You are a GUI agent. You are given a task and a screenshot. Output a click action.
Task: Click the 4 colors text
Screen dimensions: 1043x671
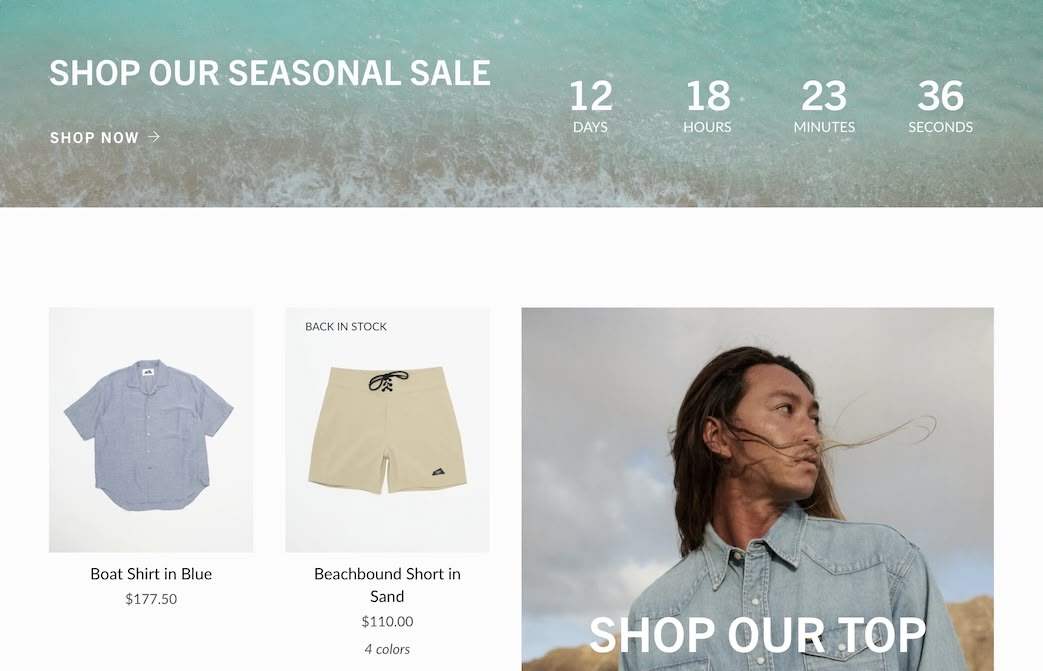(x=387, y=649)
